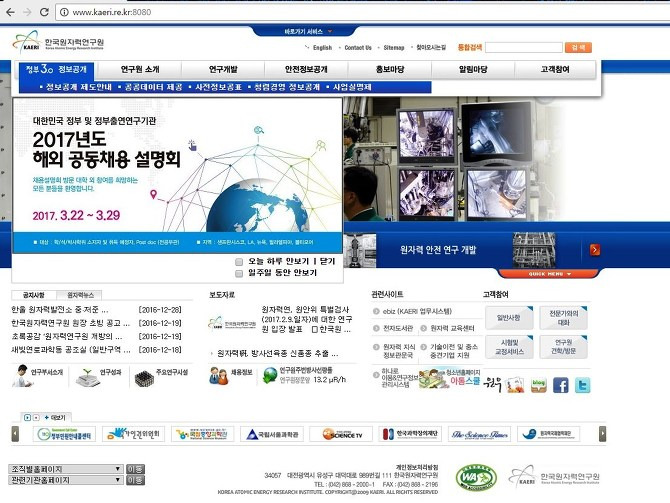Open the 국립서울과학관 banner
Image resolution: width=670 pixels, height=503 pixels.
[272, 434]
